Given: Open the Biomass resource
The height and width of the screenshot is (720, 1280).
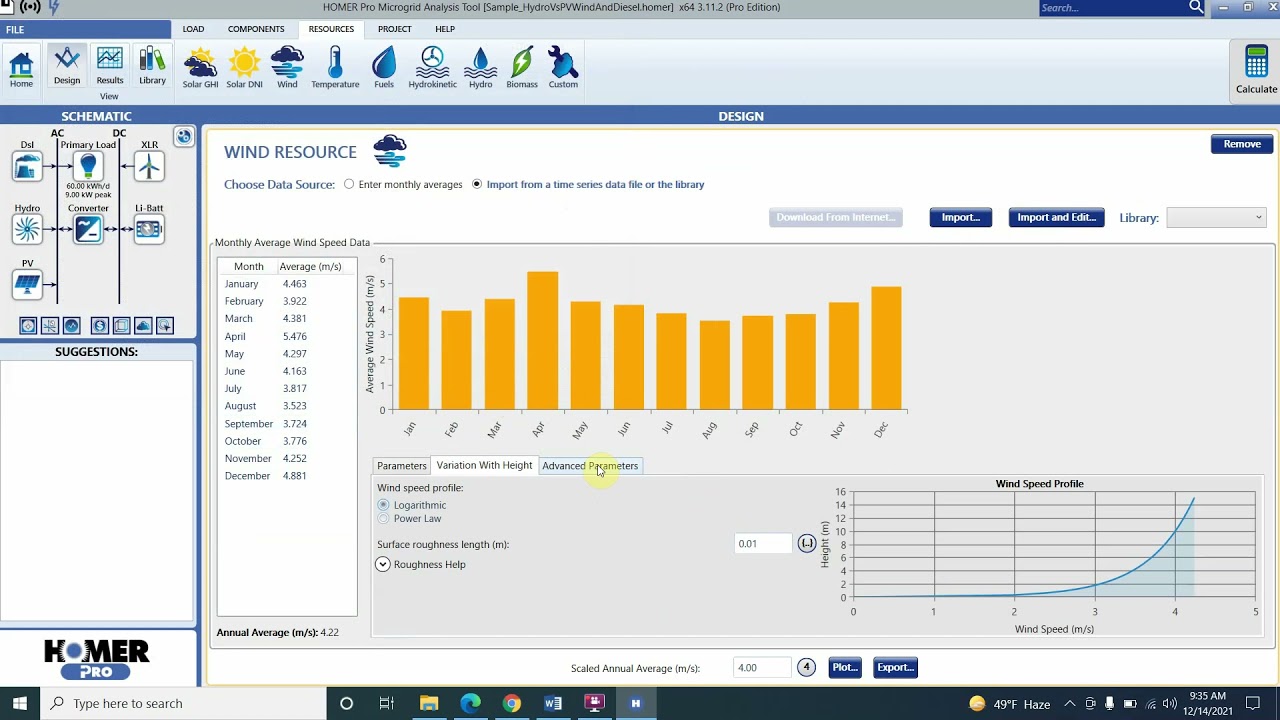Looking at the screenshot, I should tap(522, 68).
